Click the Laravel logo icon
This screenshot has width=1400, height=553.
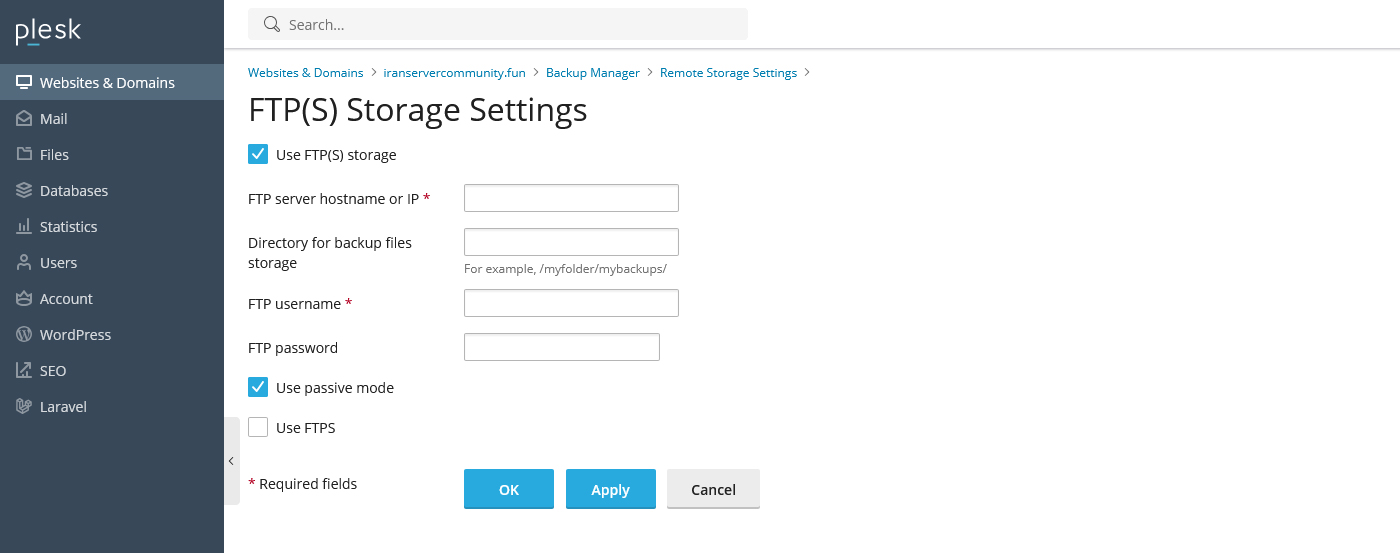24,407
